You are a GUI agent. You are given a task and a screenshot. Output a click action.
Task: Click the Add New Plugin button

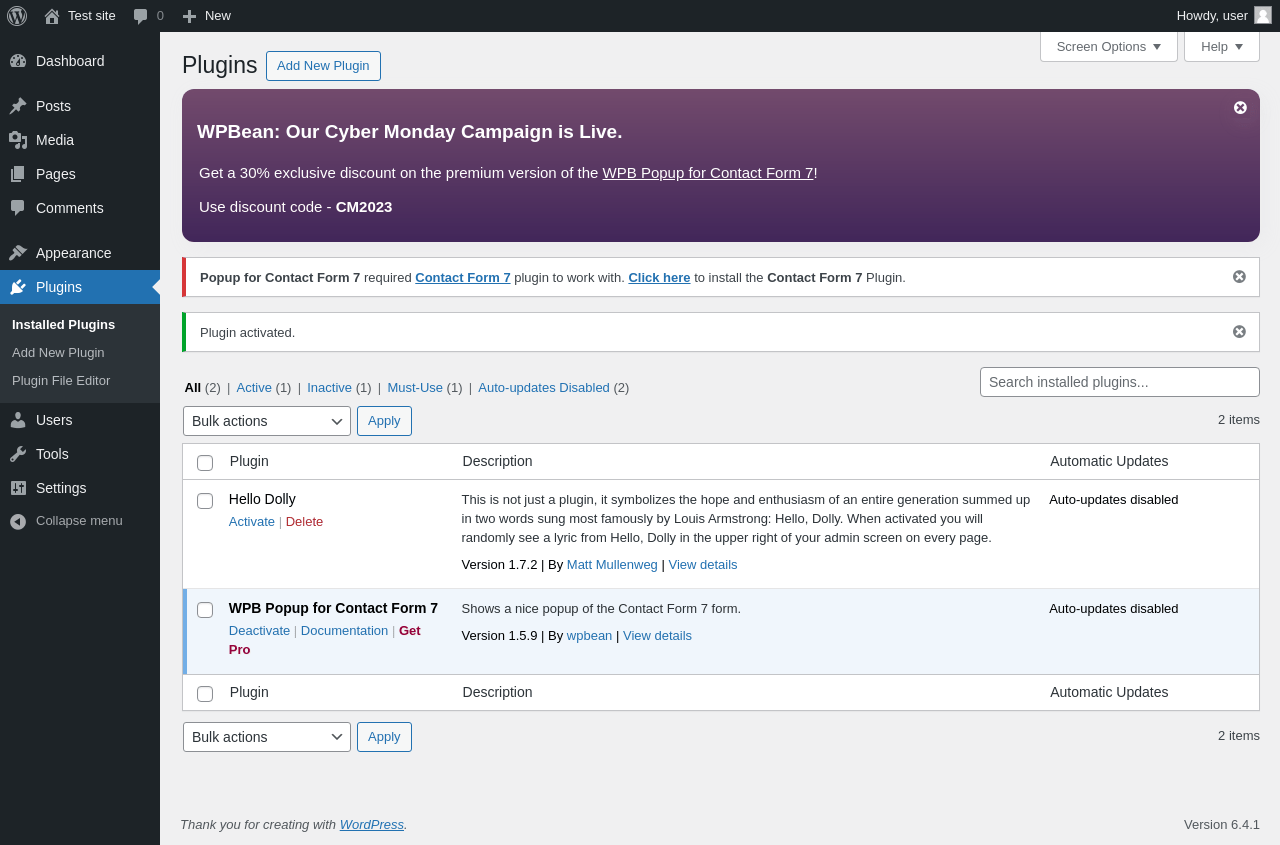pyautogui.click(x=323, y=66)
